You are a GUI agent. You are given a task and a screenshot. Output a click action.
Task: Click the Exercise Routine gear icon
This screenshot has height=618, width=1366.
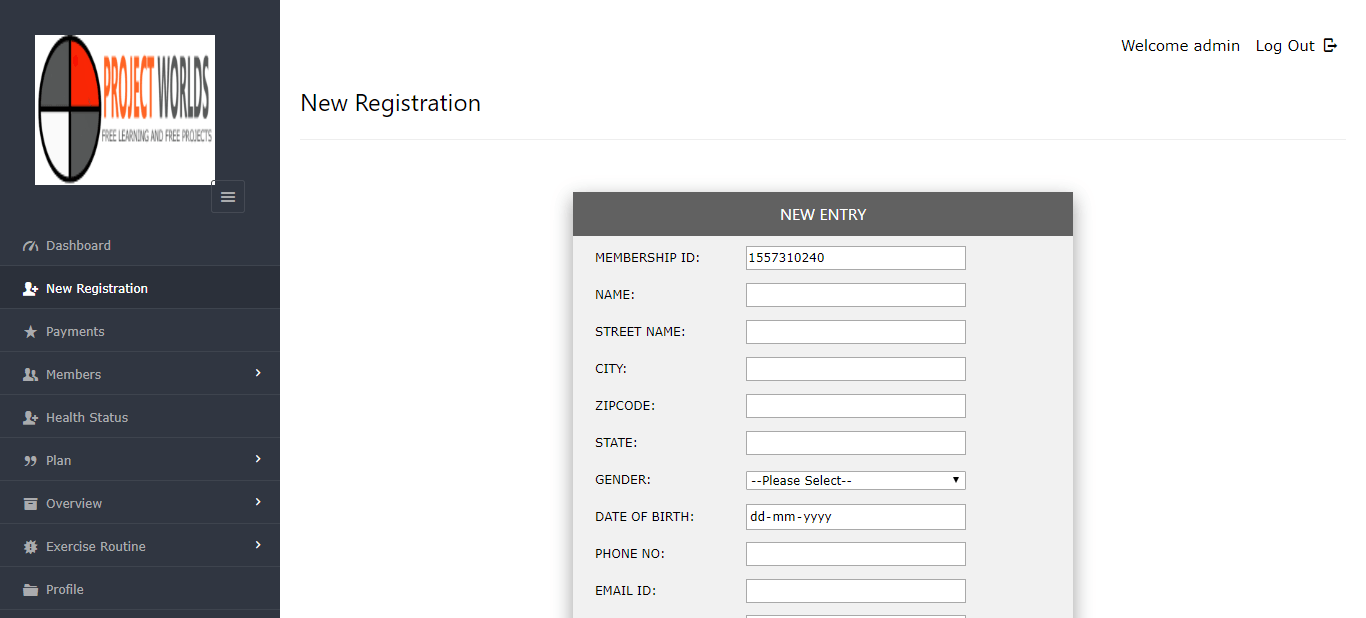pos(30,547)
